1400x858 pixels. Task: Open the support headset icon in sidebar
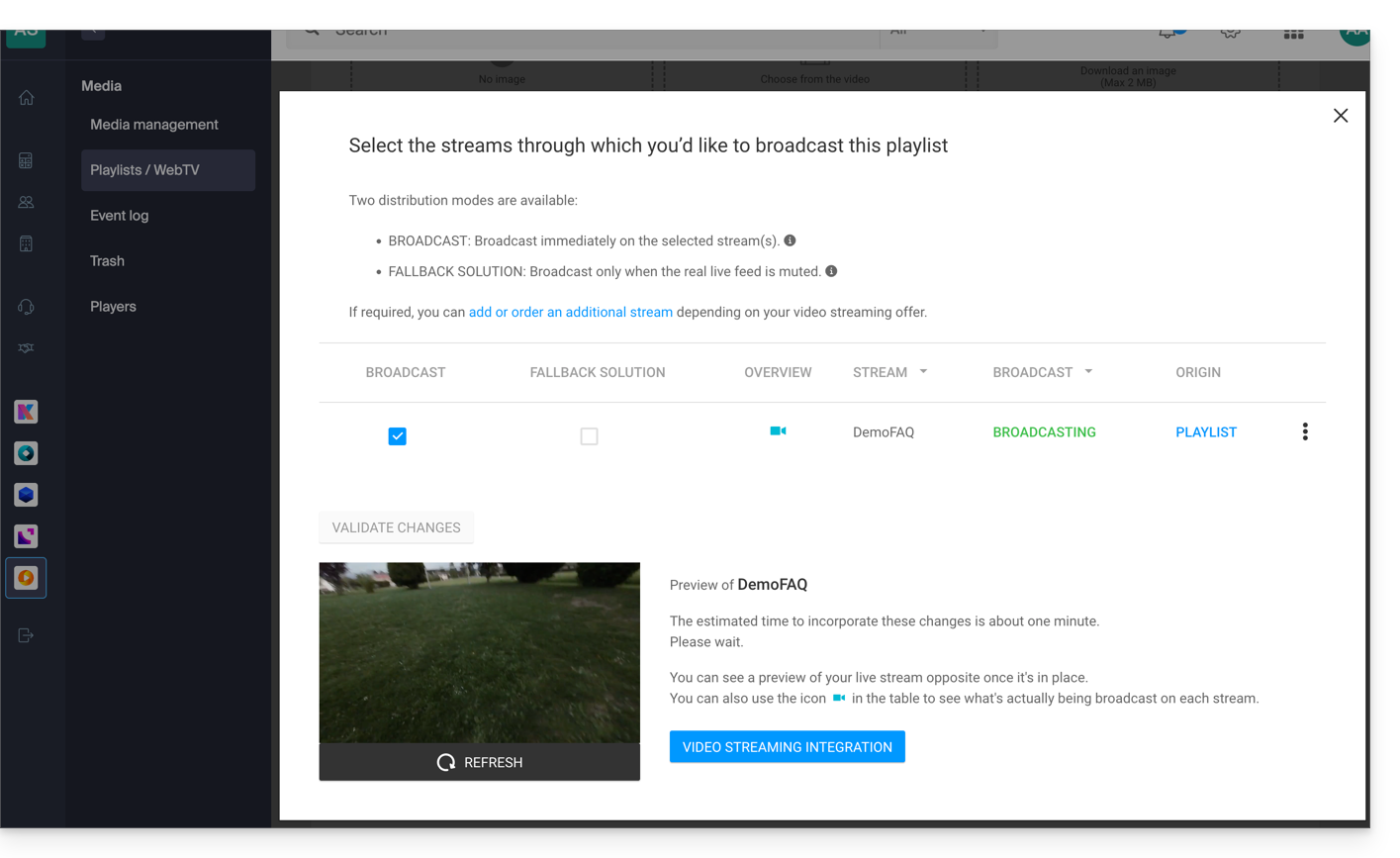[27, 307]
